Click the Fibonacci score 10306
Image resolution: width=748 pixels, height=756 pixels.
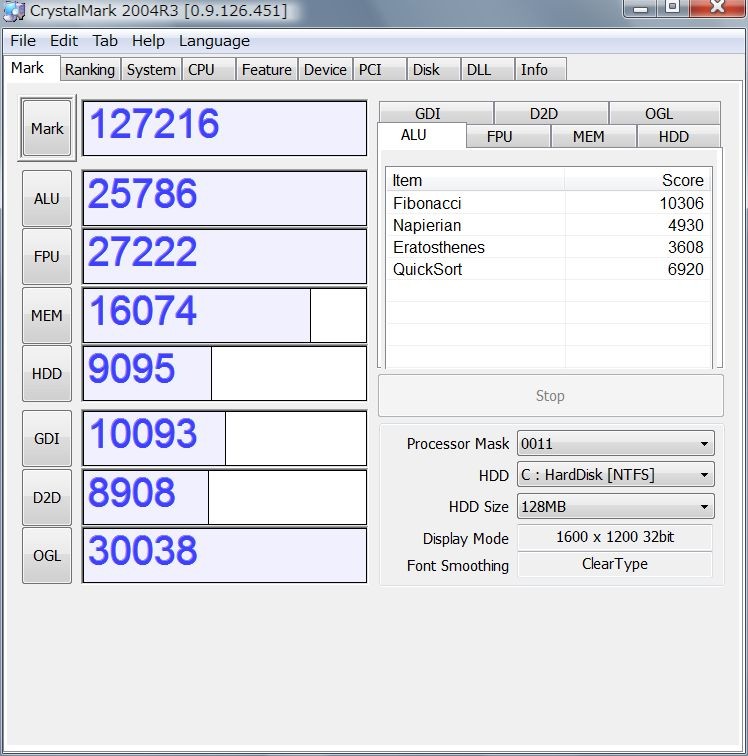(681, 203)
